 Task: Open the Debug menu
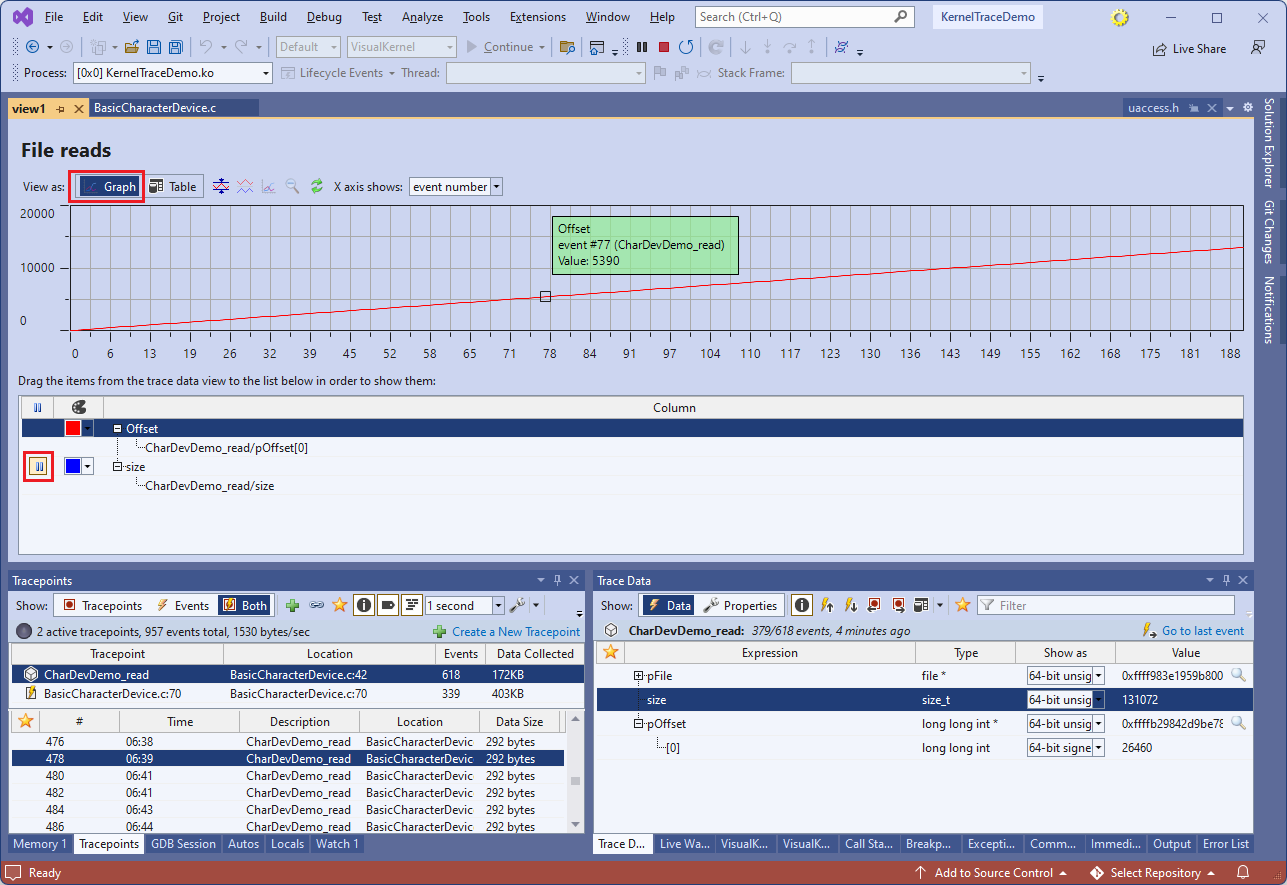[x=323, y=17]
